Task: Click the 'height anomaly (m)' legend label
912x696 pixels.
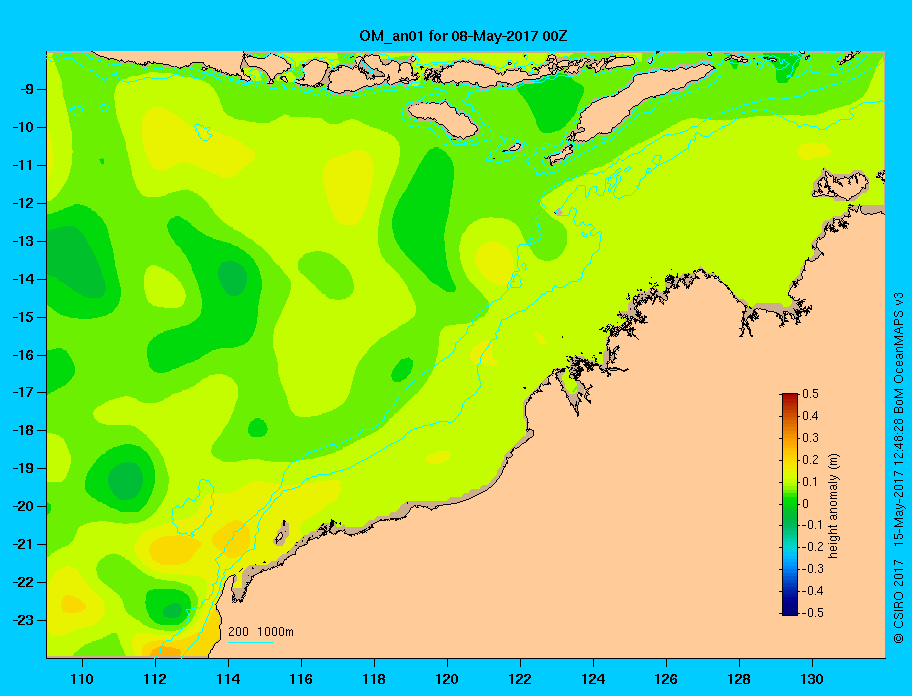Action: click(833, 505)
